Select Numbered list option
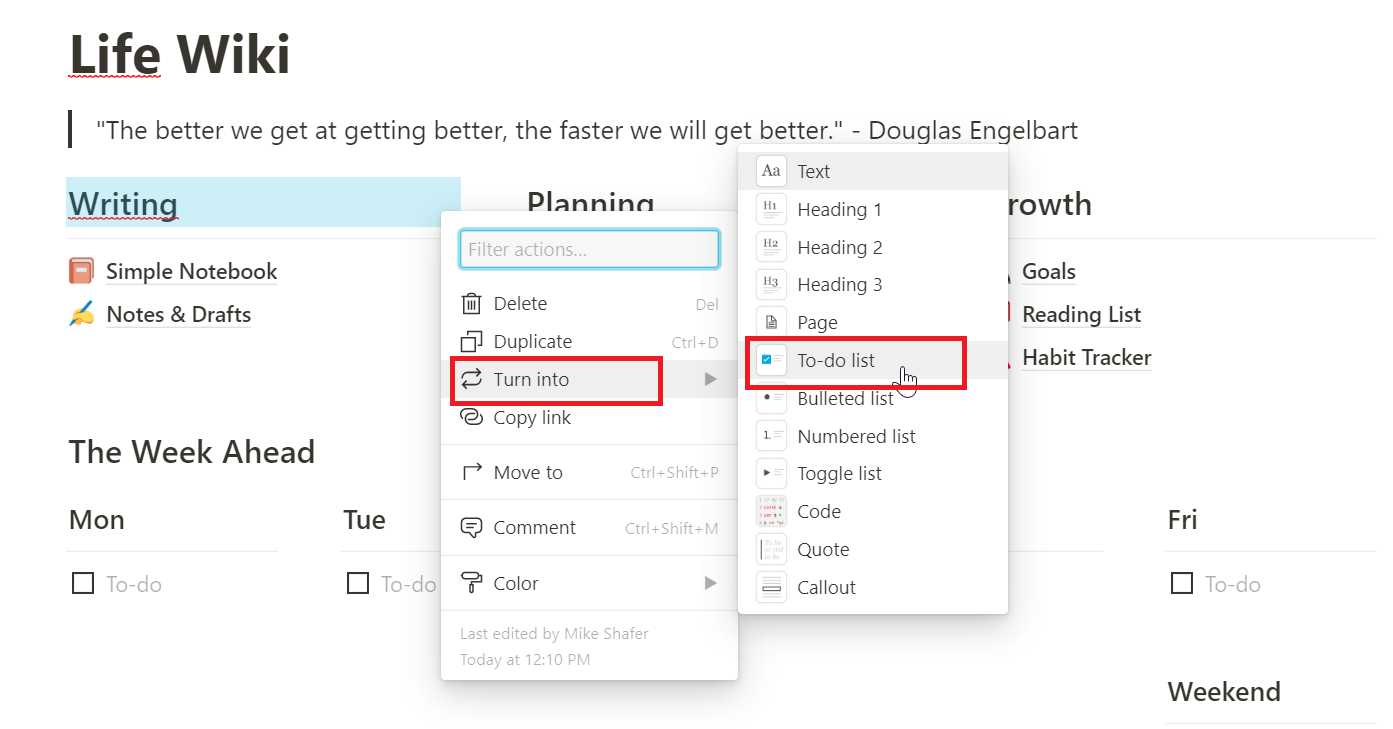Viewport: 1393px width, 729px height. point(856,436)
